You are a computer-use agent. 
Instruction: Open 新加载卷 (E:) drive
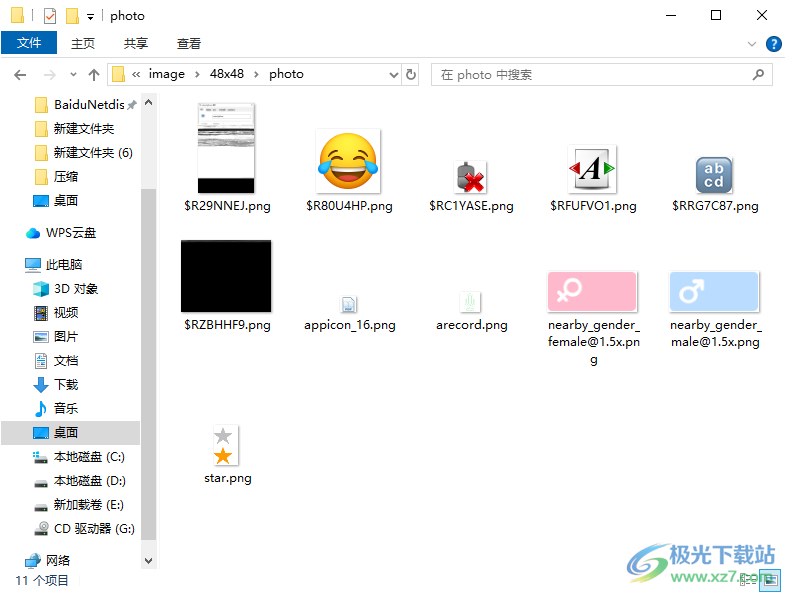tap(79, 505)
